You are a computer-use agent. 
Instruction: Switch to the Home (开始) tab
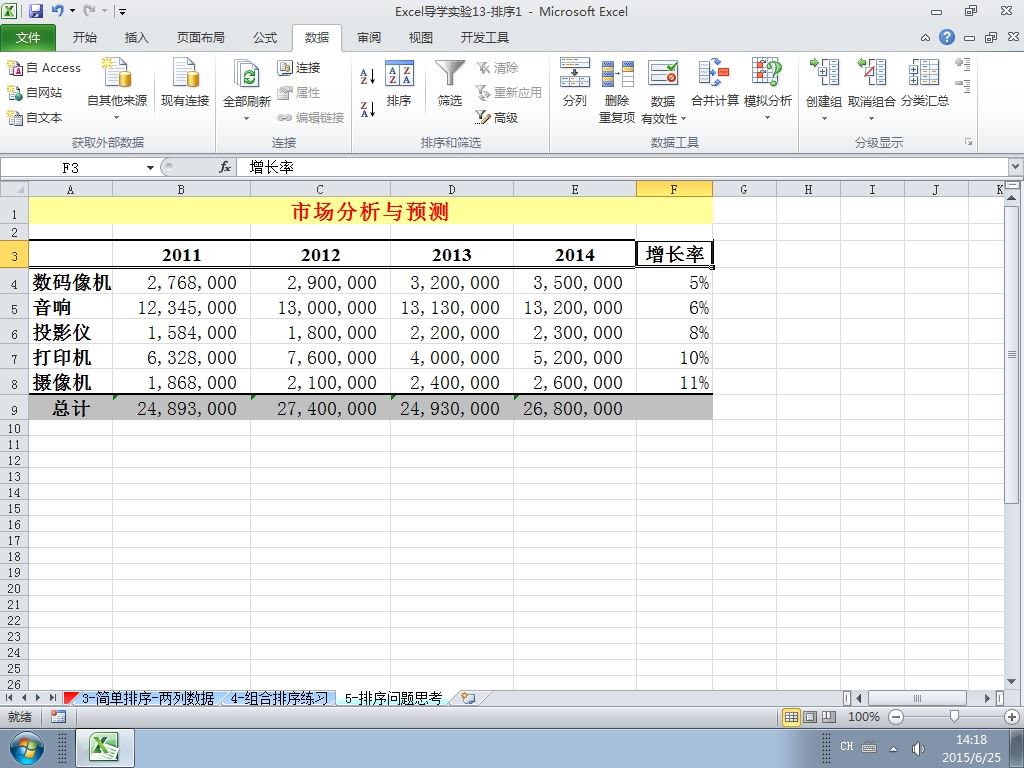pos(85,38)
